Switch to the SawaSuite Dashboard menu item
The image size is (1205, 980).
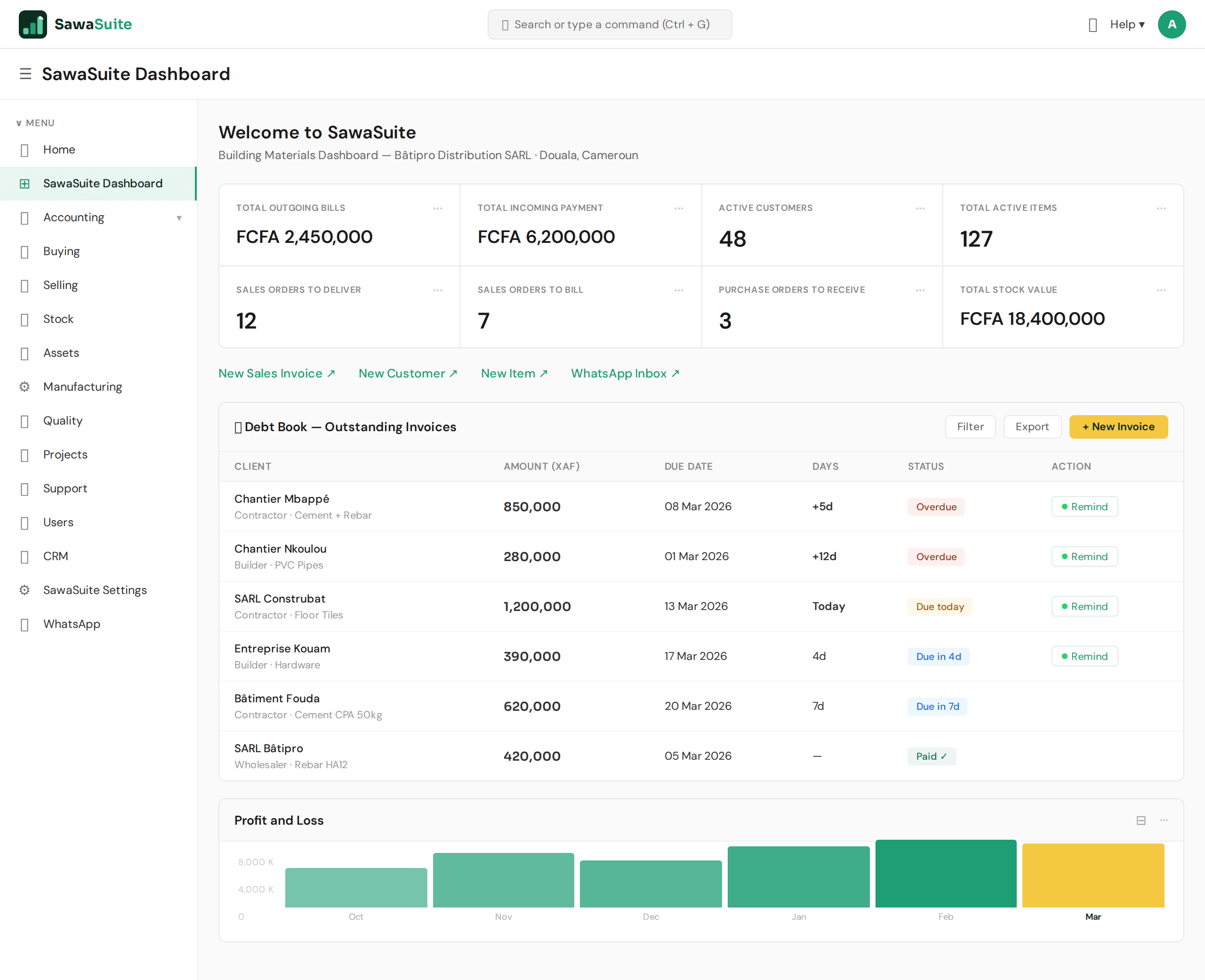tap(103, 183)
